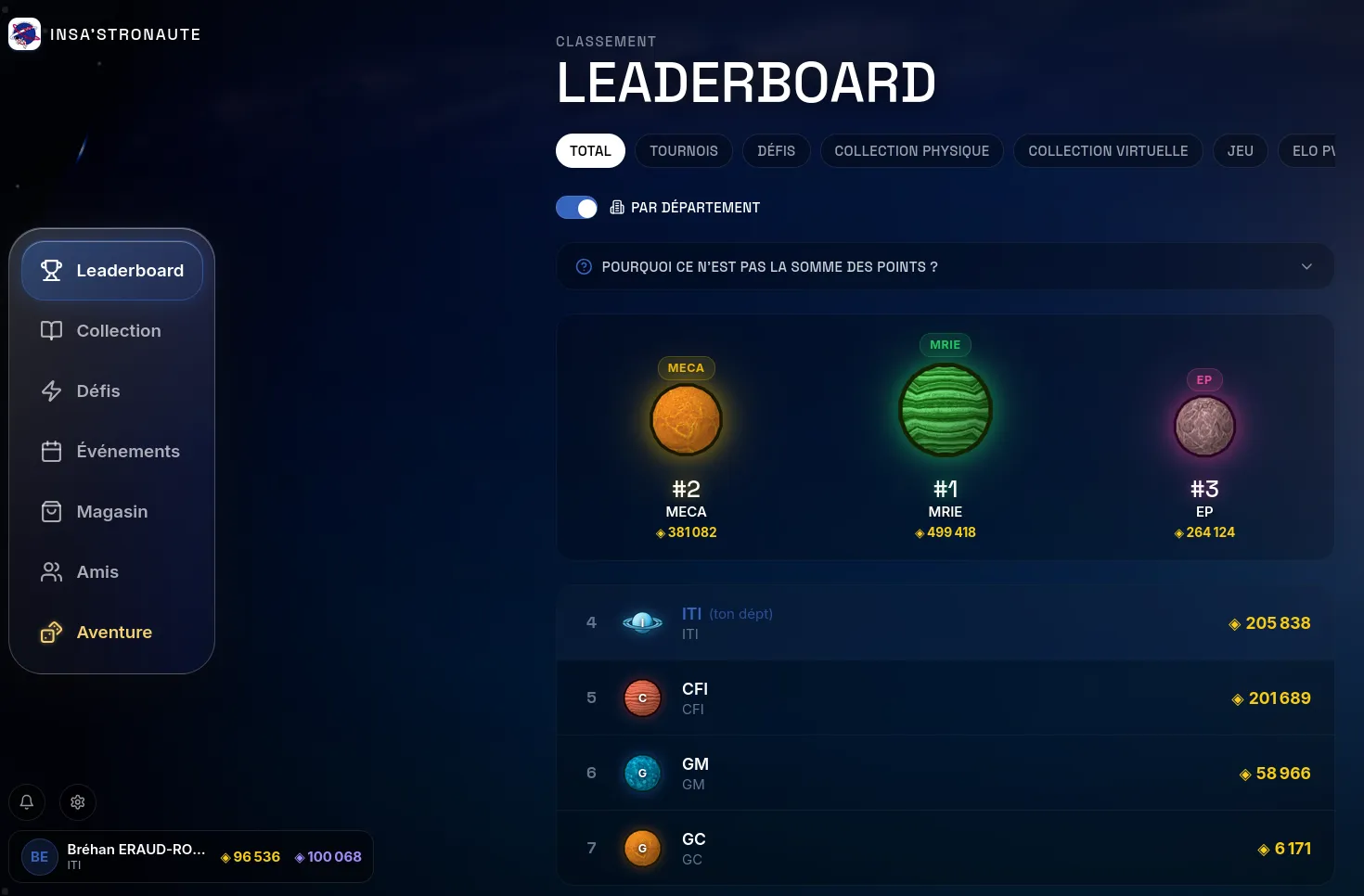Image resolution: width=1364 pixels, height=896 pixels.
Task: Open settings with the gear icon
Action: pyautogui.click(x=78, y=802)
